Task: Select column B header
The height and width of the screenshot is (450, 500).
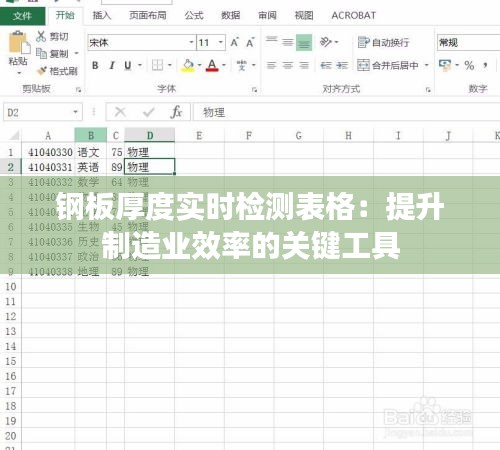Action: tap(91, 135)
